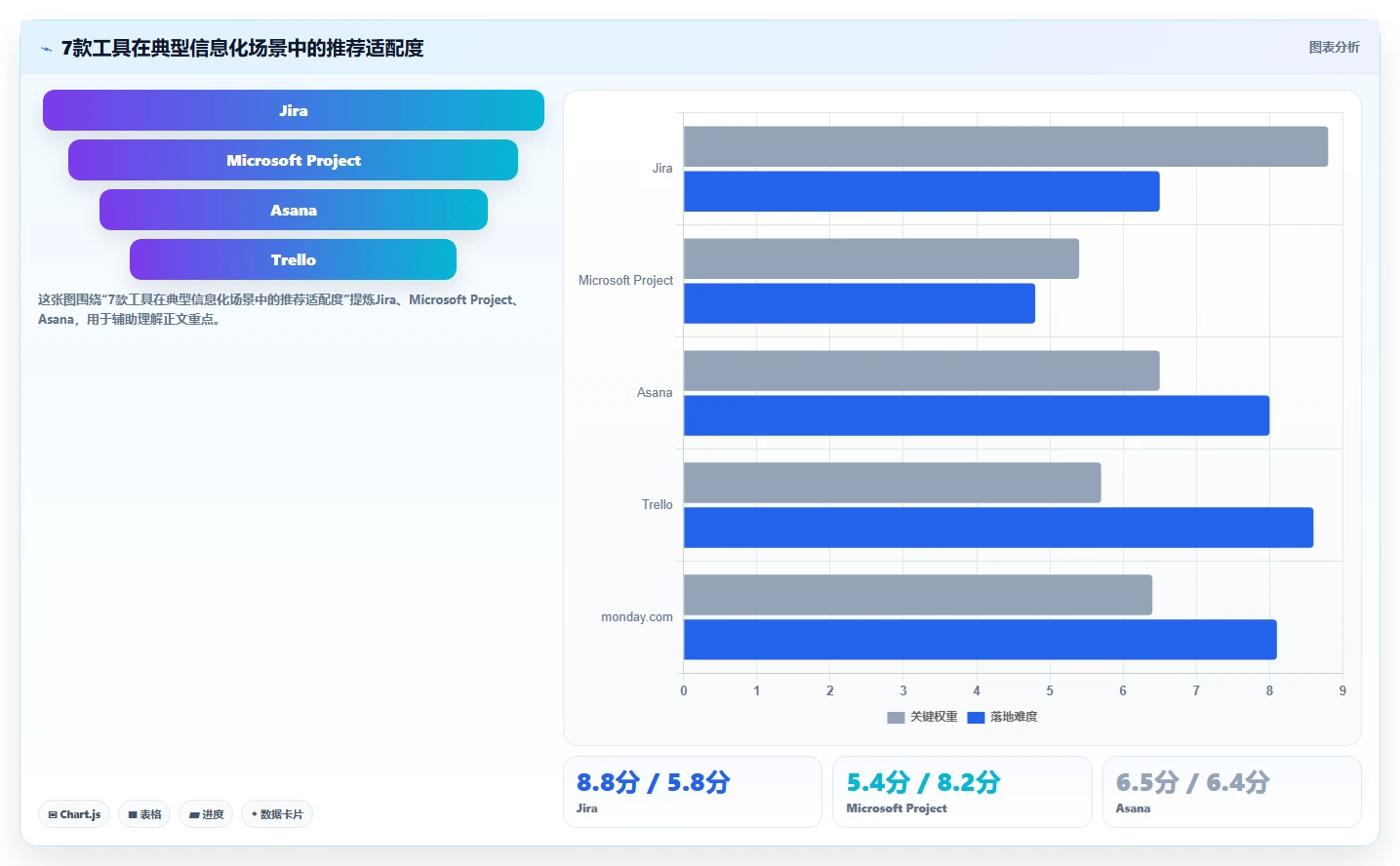Click the Asana y-axis label
Viewport: 1400px width, 866px height.
click(x=655, y=393)
